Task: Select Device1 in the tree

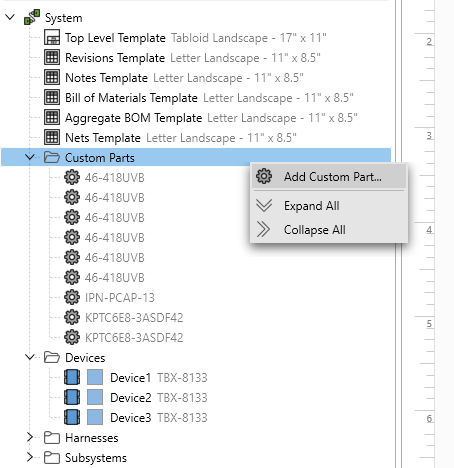Action: (131, 378)
